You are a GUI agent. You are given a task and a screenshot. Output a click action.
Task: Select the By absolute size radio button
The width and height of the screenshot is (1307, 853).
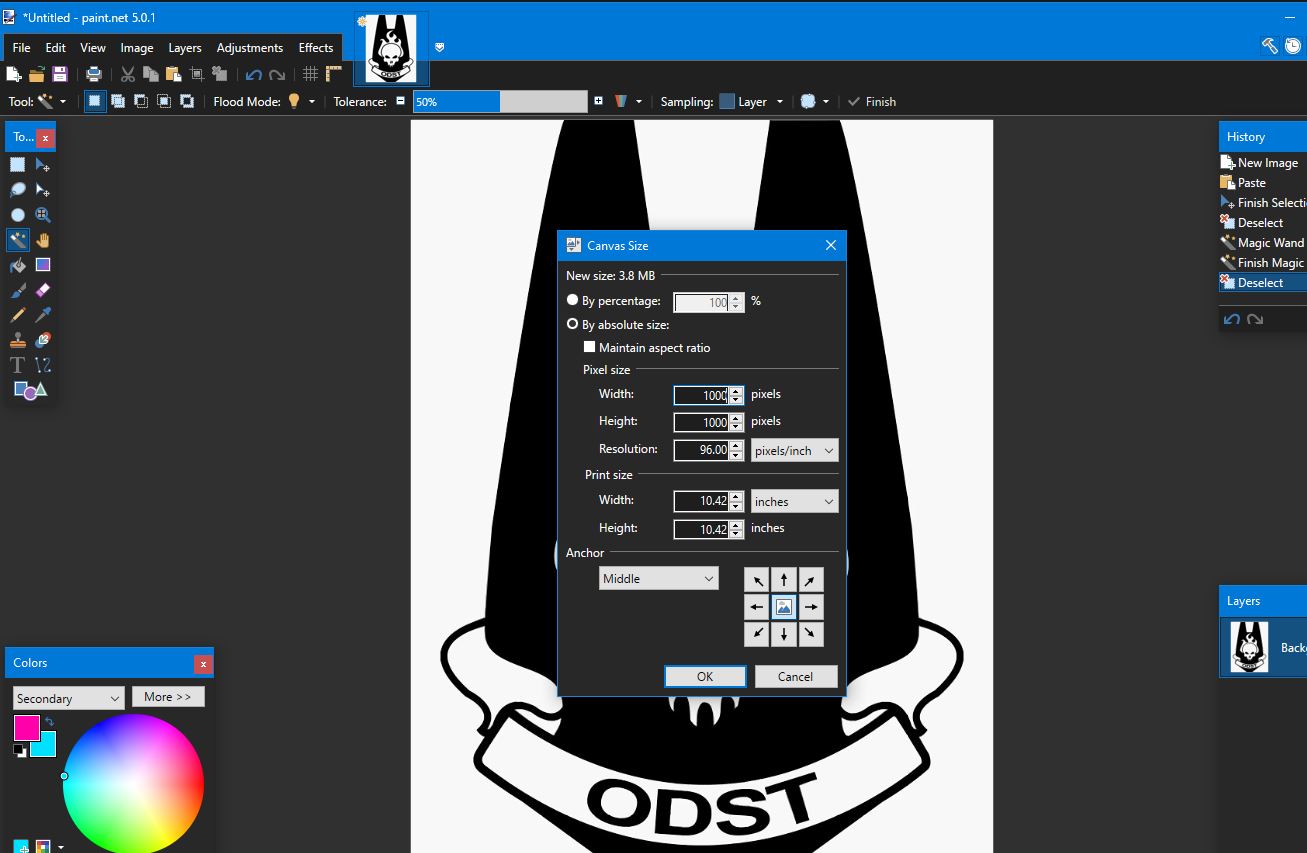[x=572, y=324]
